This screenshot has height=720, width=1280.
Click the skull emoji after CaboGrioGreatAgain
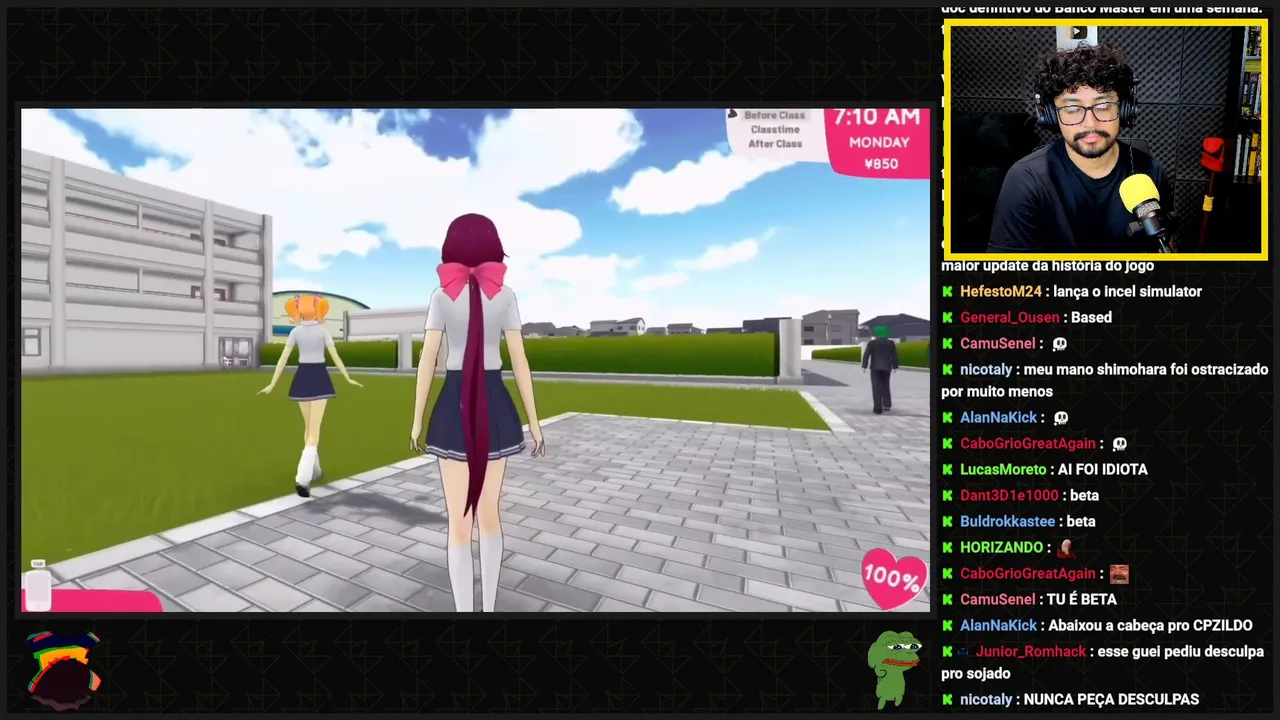click(x=1119, y=443)
